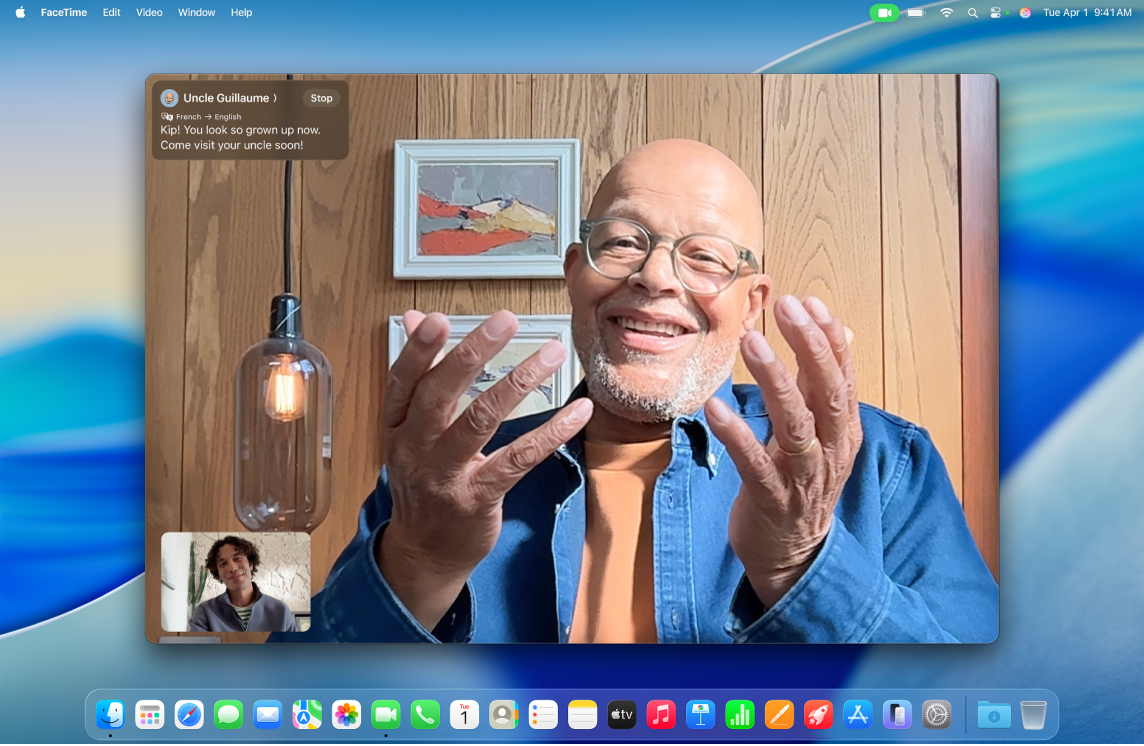Stop the live translation
This screenshot has height=746, width=1144.
[321, 97]
